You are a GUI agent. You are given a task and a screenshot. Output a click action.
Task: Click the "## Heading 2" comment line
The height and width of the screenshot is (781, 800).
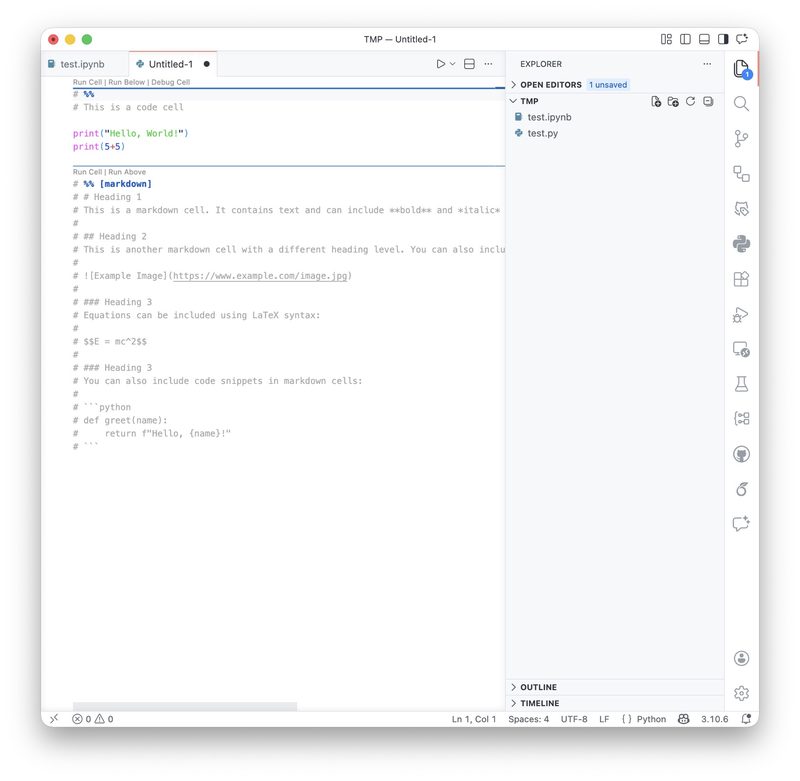110,236
